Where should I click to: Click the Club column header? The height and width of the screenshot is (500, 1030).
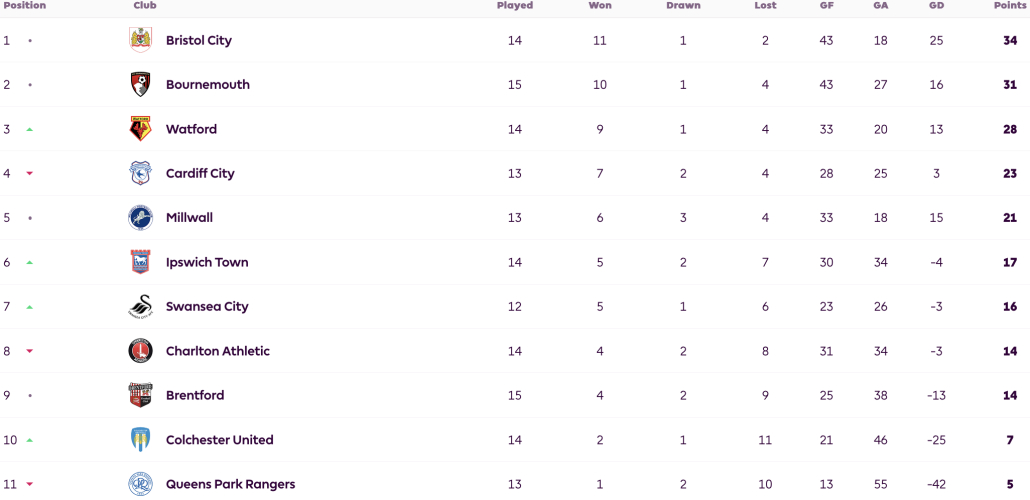click(145, 5)
